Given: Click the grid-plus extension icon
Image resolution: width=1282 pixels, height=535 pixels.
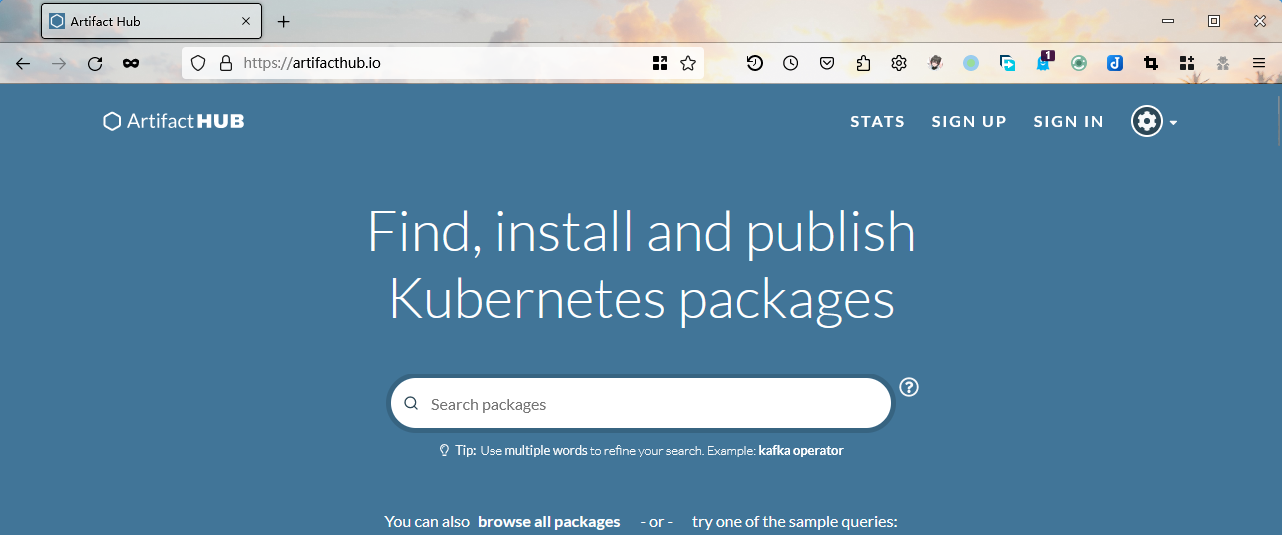Looking at the screenshot, I should [x=1187, y=63].
